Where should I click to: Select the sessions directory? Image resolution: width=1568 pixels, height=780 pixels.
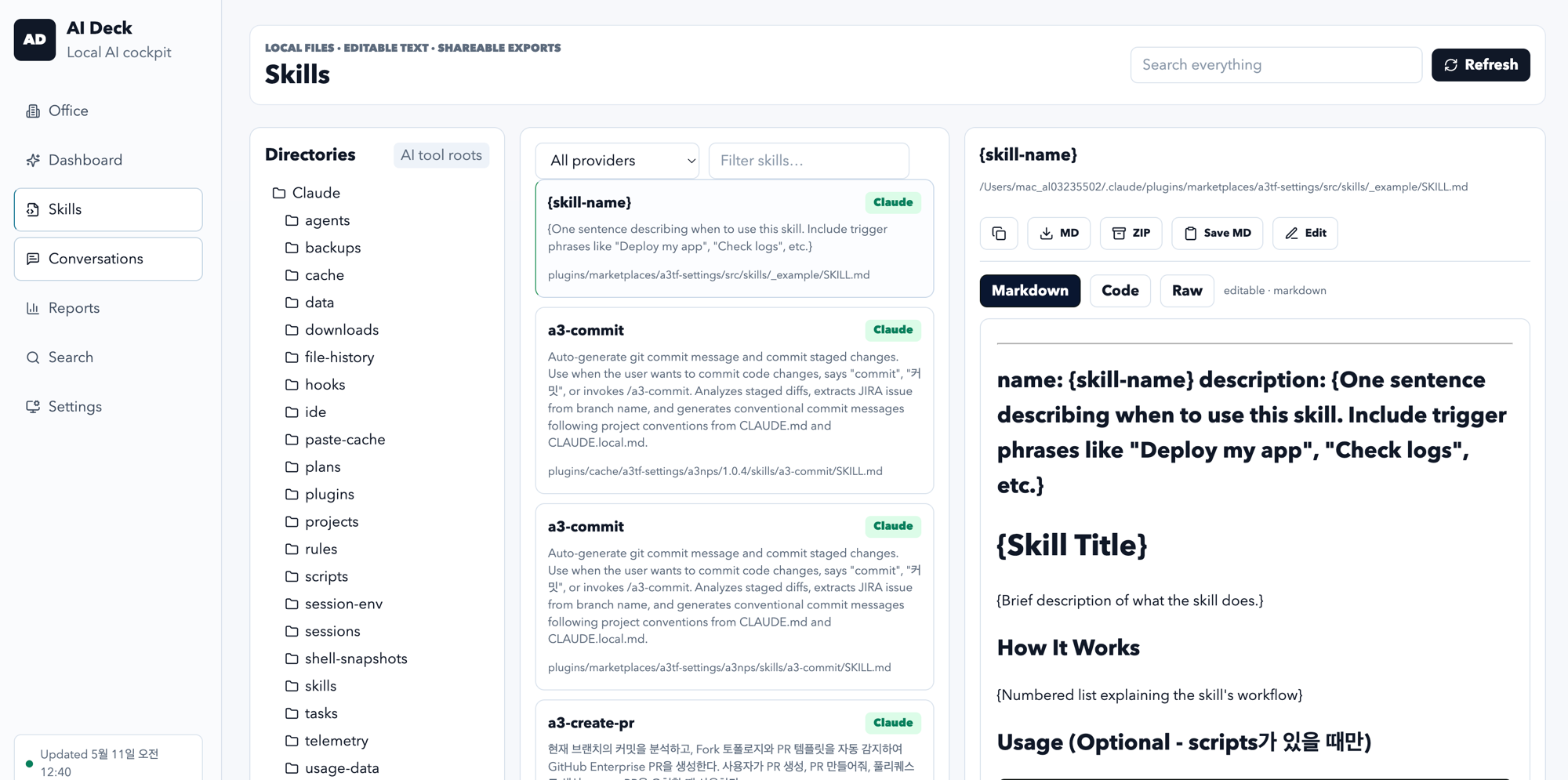[x=332, y=632]
